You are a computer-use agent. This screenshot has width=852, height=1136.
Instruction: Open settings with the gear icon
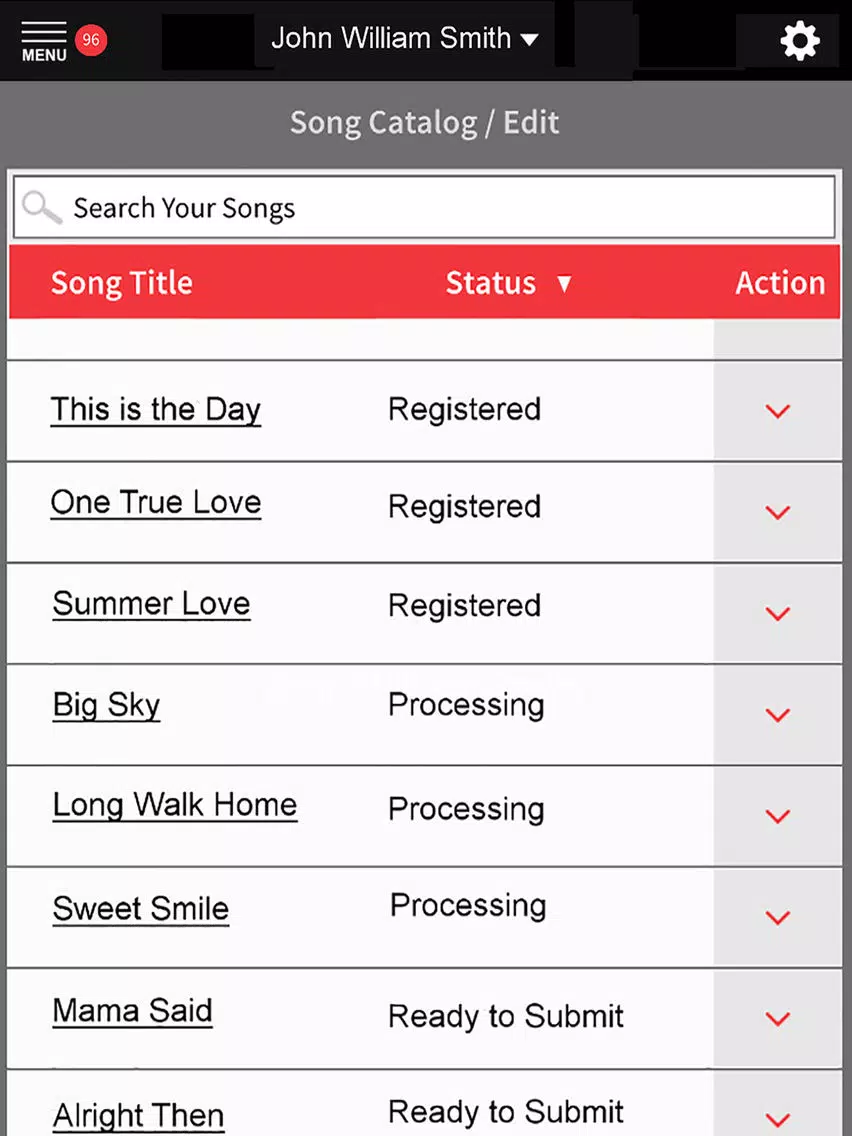(x=800, y=41)
